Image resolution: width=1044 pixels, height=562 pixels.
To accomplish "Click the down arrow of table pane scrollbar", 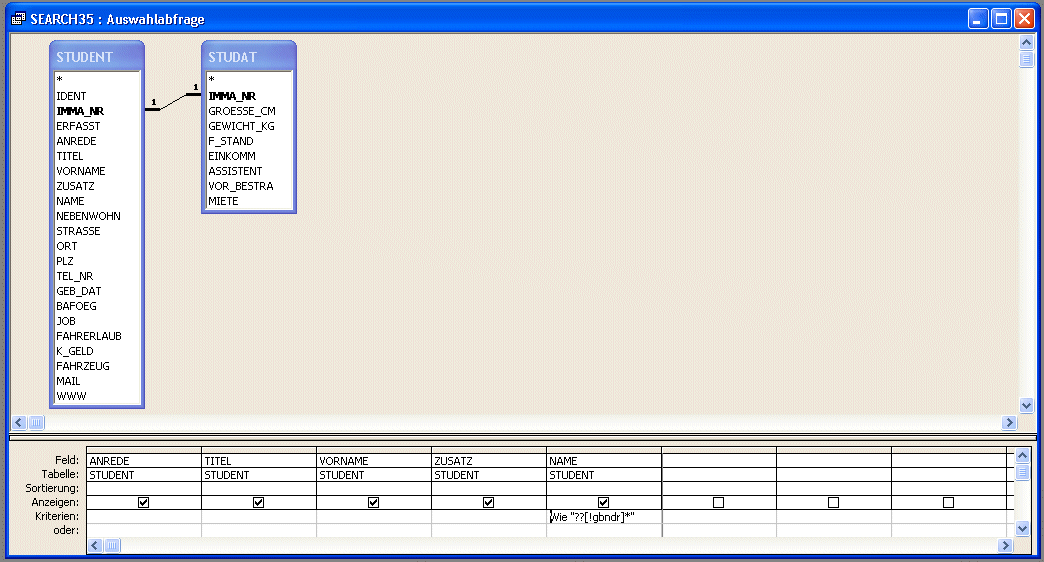I will [x=1026, y=406].
